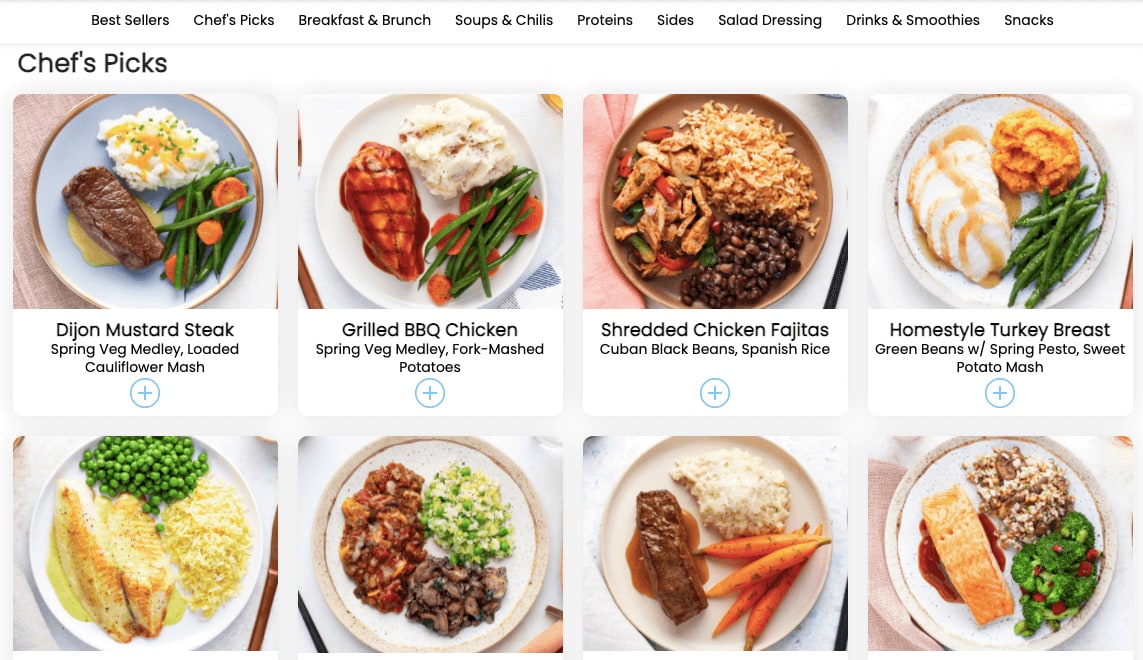
Task: Add Shredded Chicken Fajitas with plus icon
Action: (715, 393)
